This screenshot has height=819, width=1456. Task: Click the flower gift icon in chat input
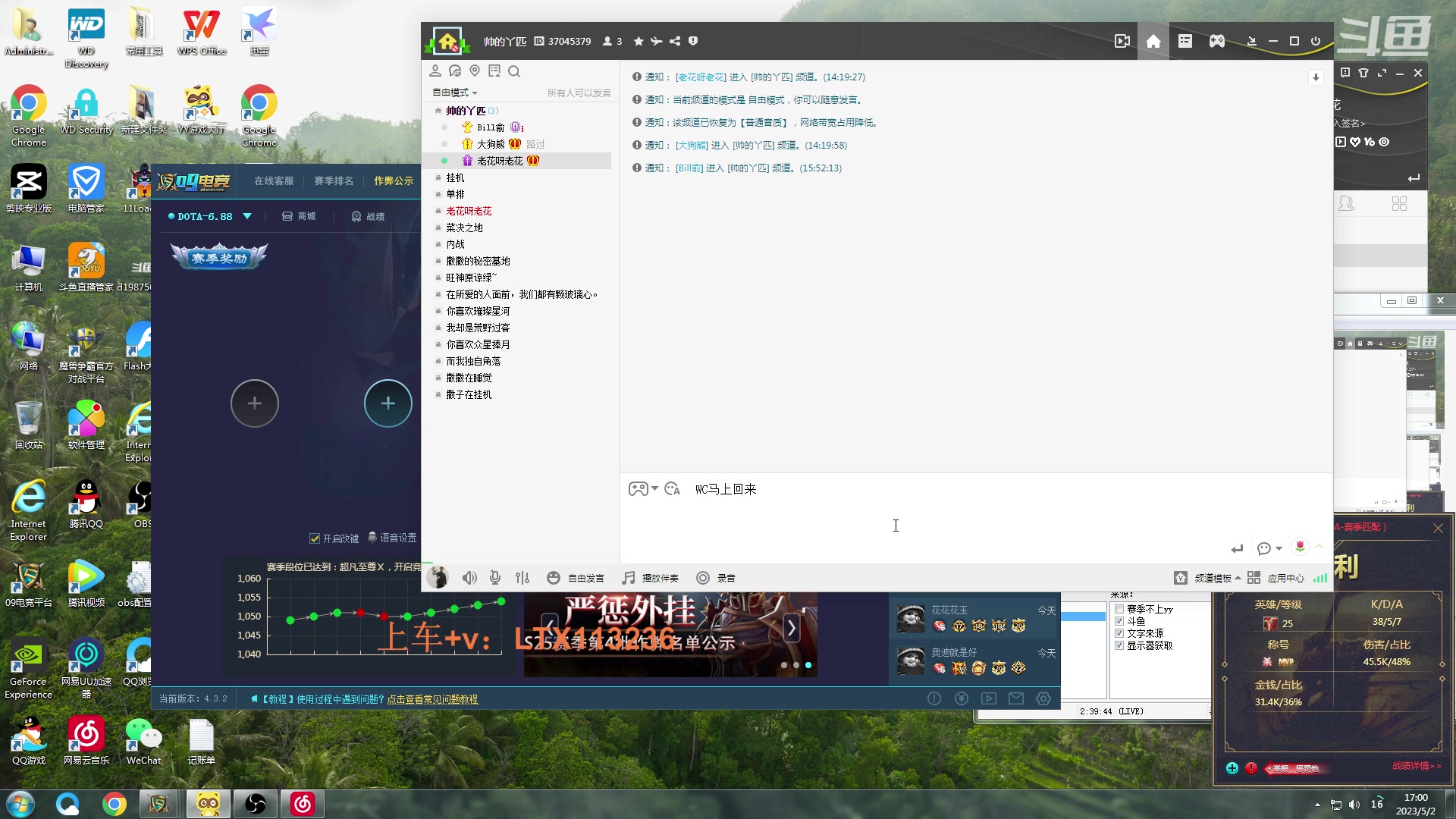click(1300, 547)
